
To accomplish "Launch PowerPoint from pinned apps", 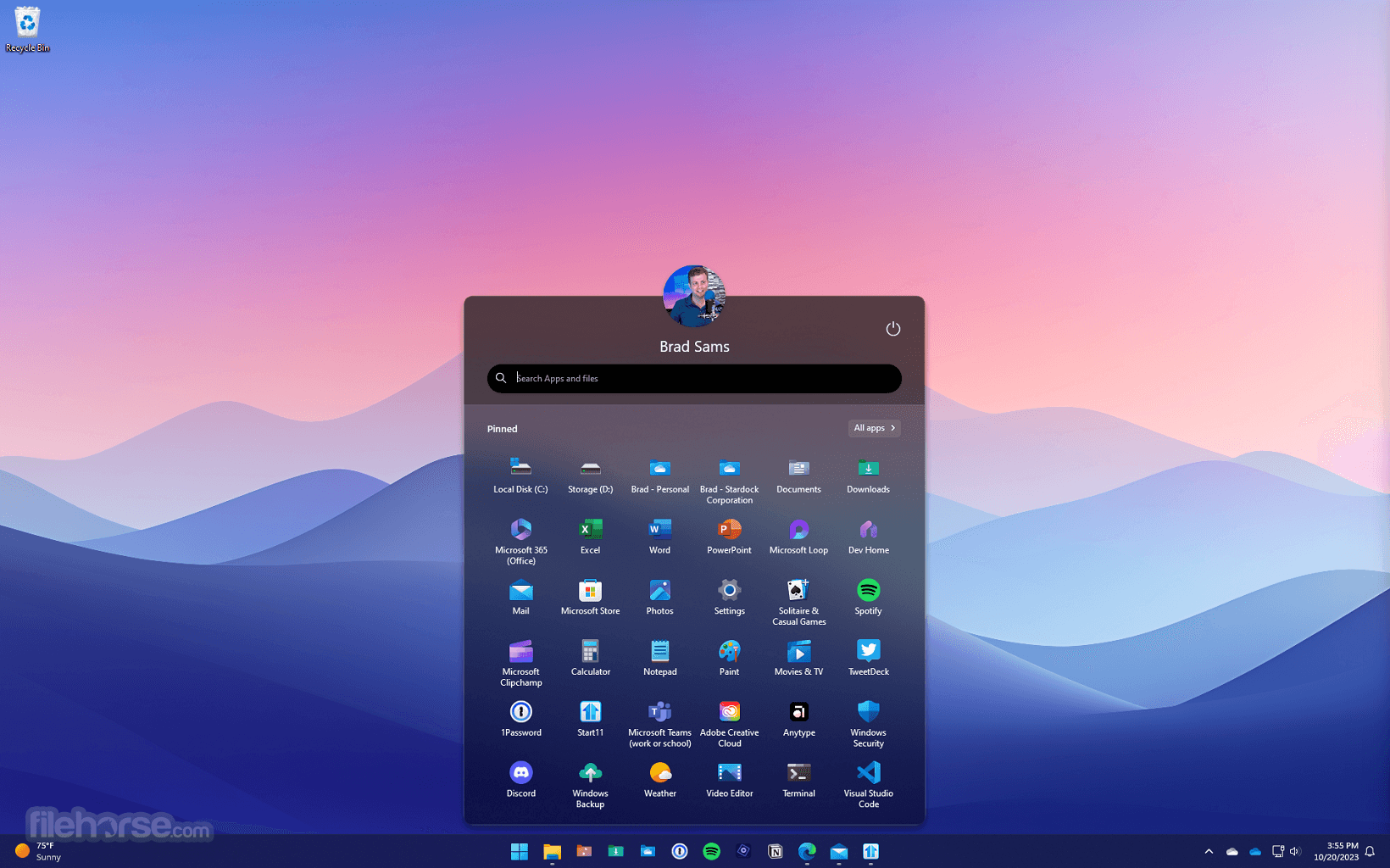I will pos(729,537).
